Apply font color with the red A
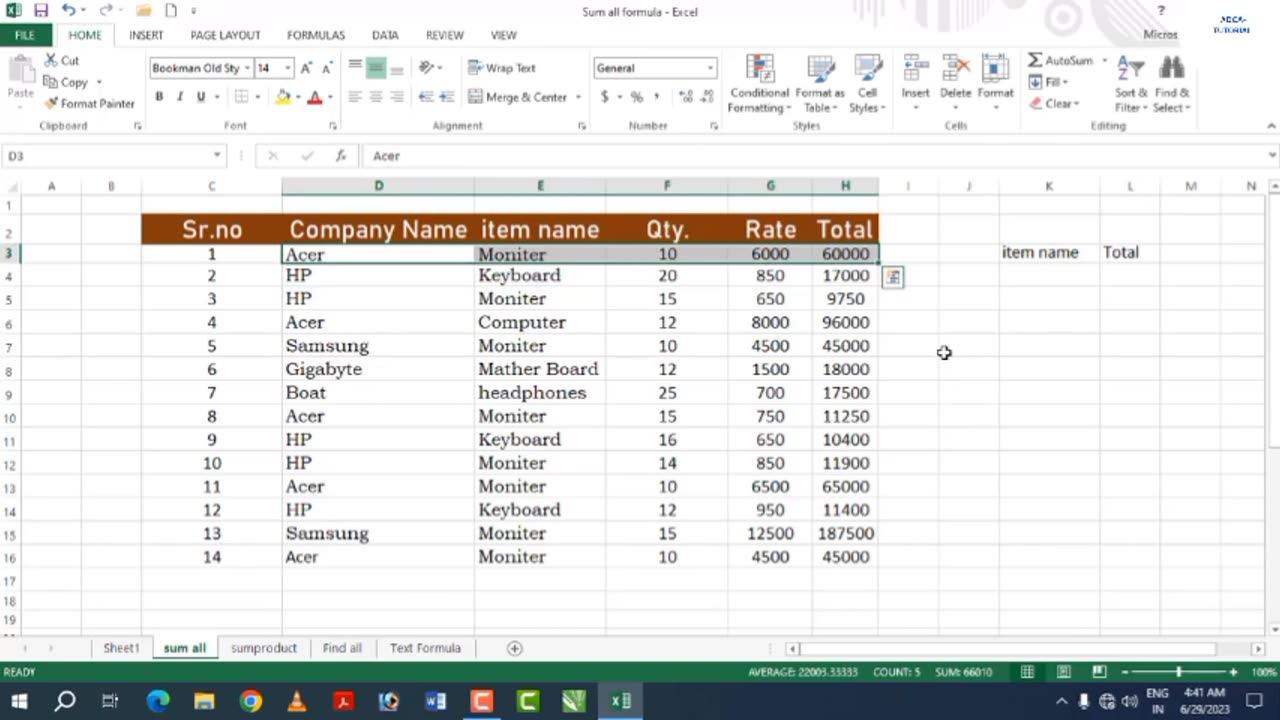The width and height of the screenshot is (1280, 720). tap(315, 97)
